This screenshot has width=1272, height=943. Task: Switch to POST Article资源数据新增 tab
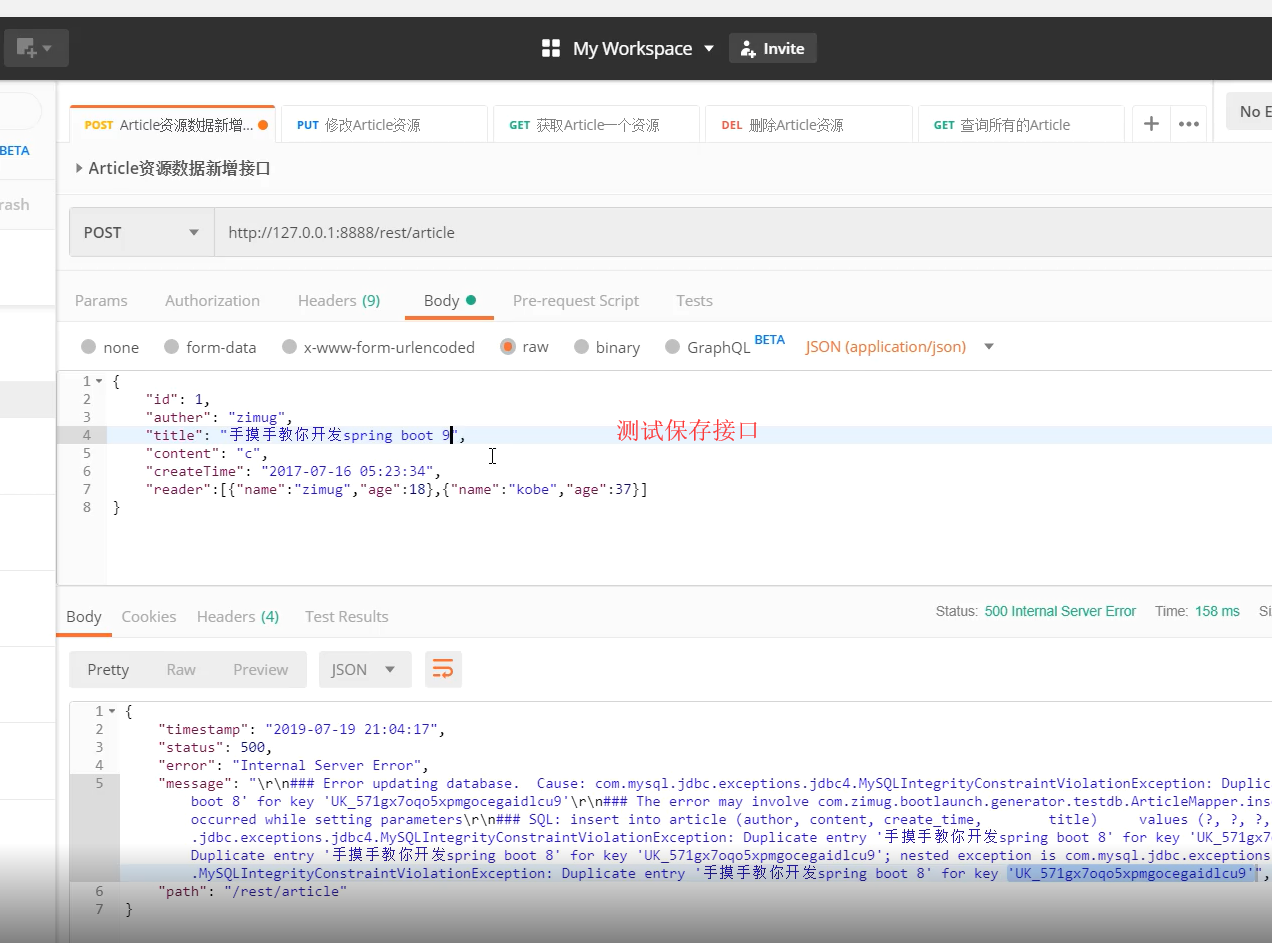[172, 125]
